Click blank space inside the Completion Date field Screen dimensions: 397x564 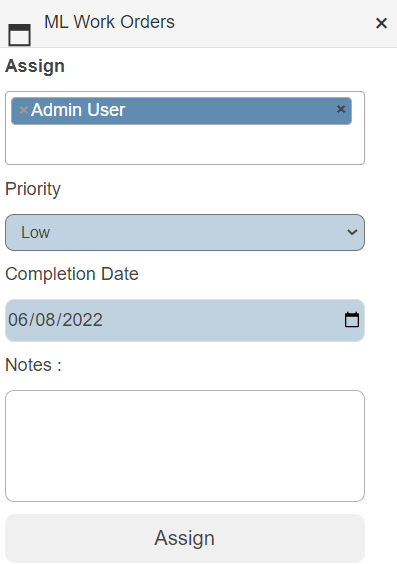click(x=223, y=320)
